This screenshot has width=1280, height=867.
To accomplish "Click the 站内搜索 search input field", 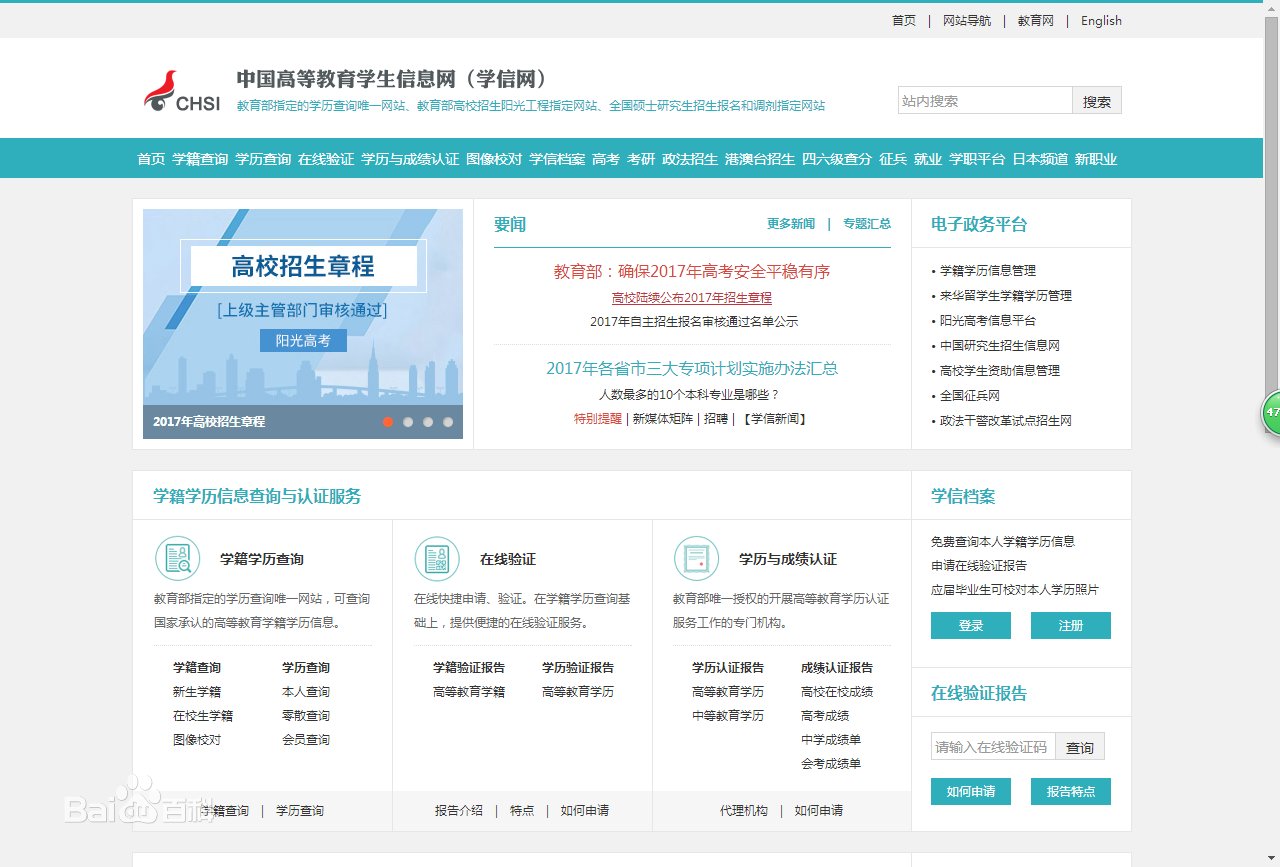I will 985,99.
